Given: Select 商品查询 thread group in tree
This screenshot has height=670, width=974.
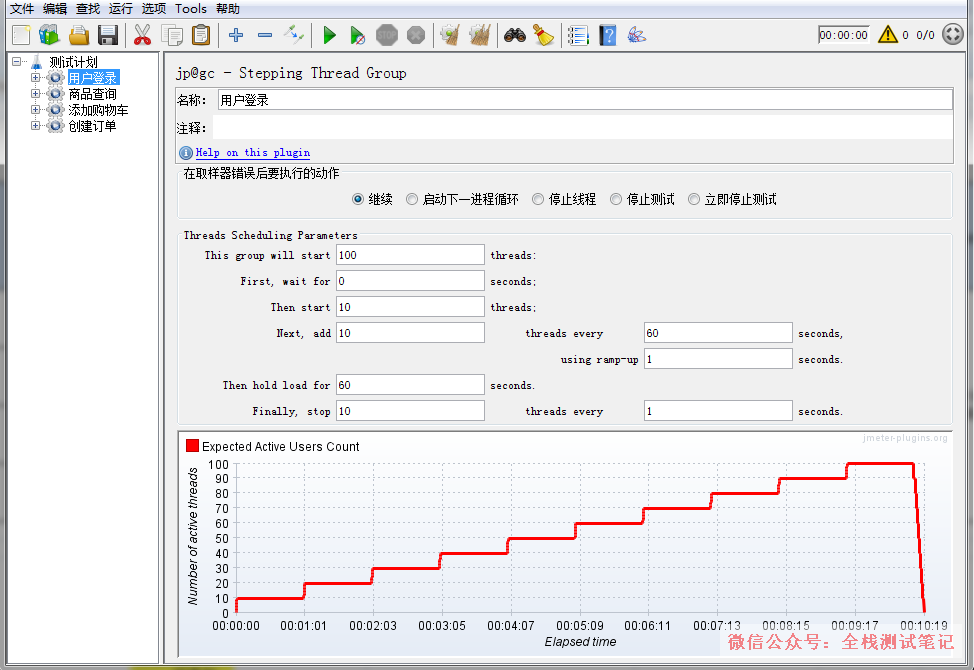Looking at the screenshot, I should pyautogui.click(x=93, y=94).
